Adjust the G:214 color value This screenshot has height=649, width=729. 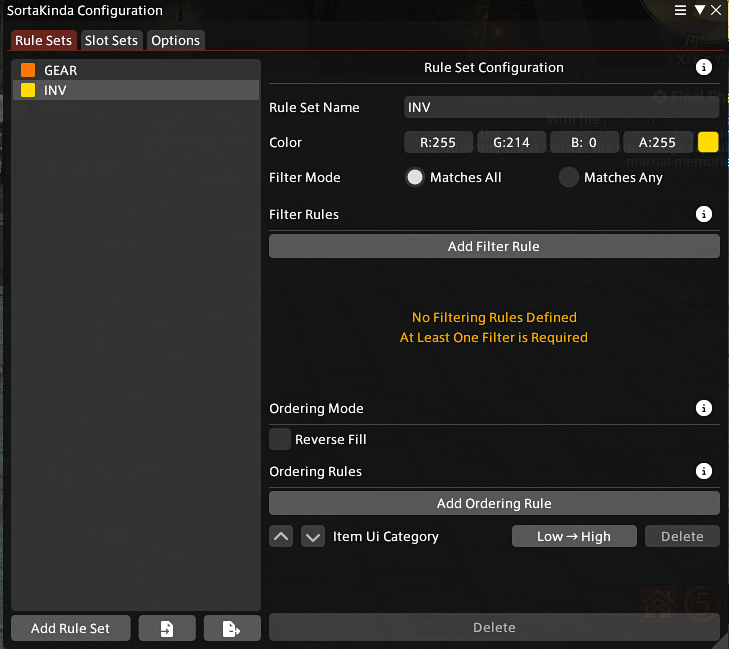[511, 142]
